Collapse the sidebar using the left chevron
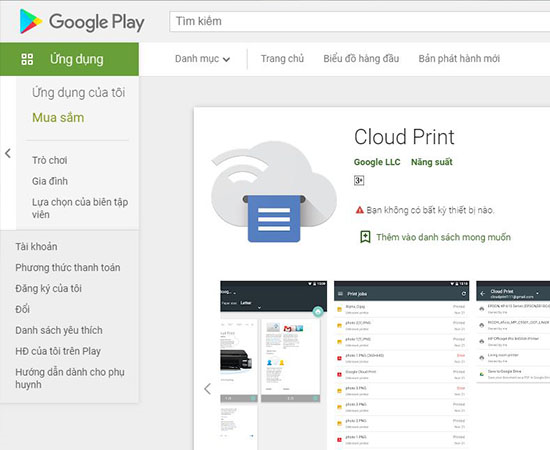Image resolution: width=550 pixels, height=450 pixels. (8, 153)
